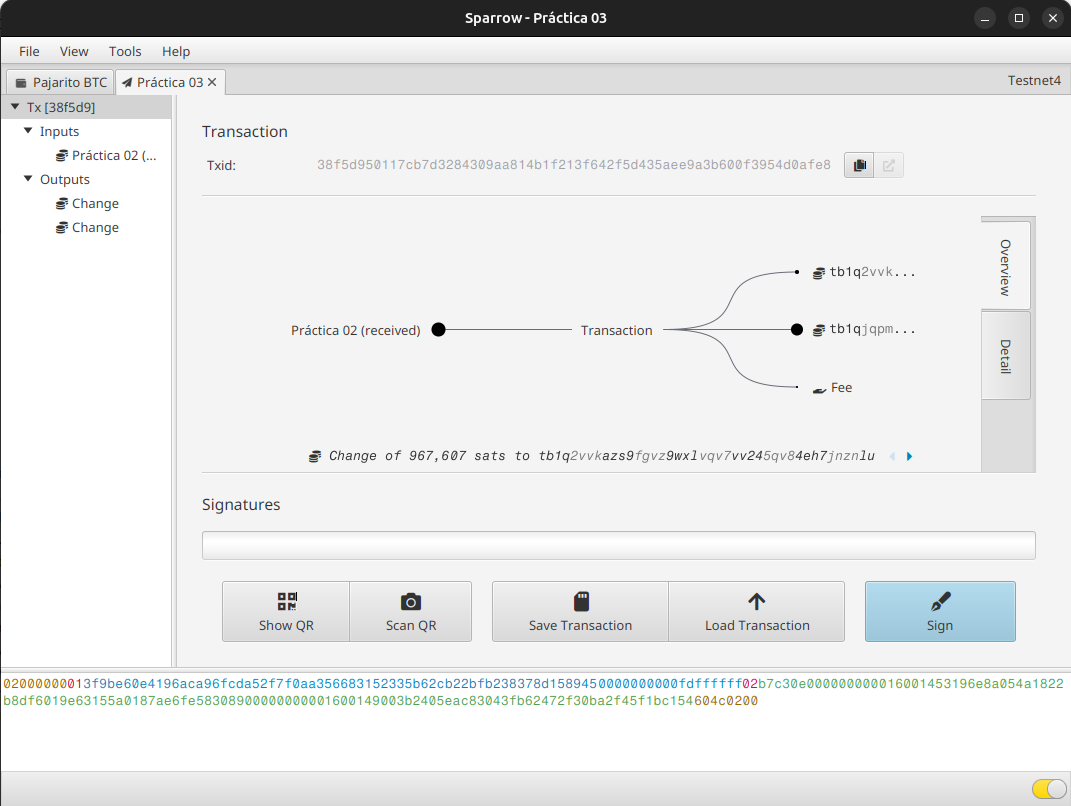The image size is (1071, 806).
Task: Click the camera Scan QR icon
Action: click(x=411, y=601)
